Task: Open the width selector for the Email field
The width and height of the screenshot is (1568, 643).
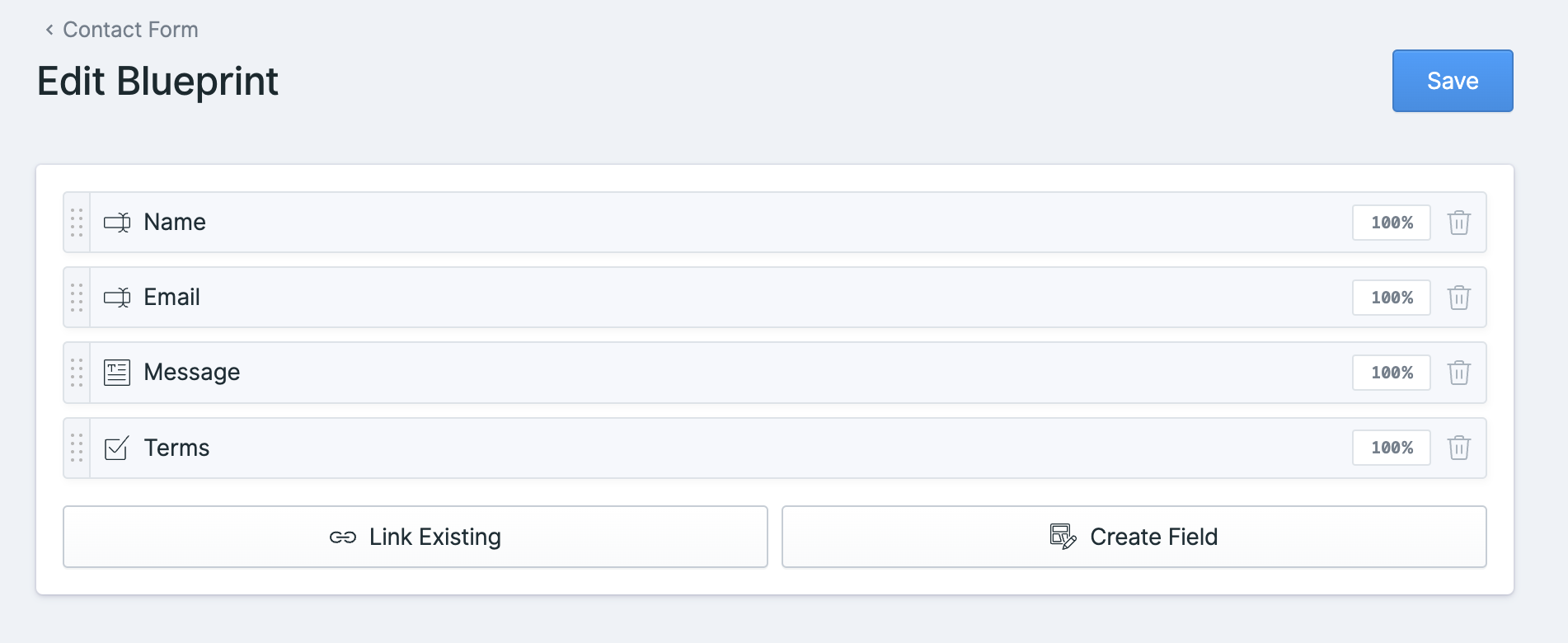Action: pos(1391,298)
